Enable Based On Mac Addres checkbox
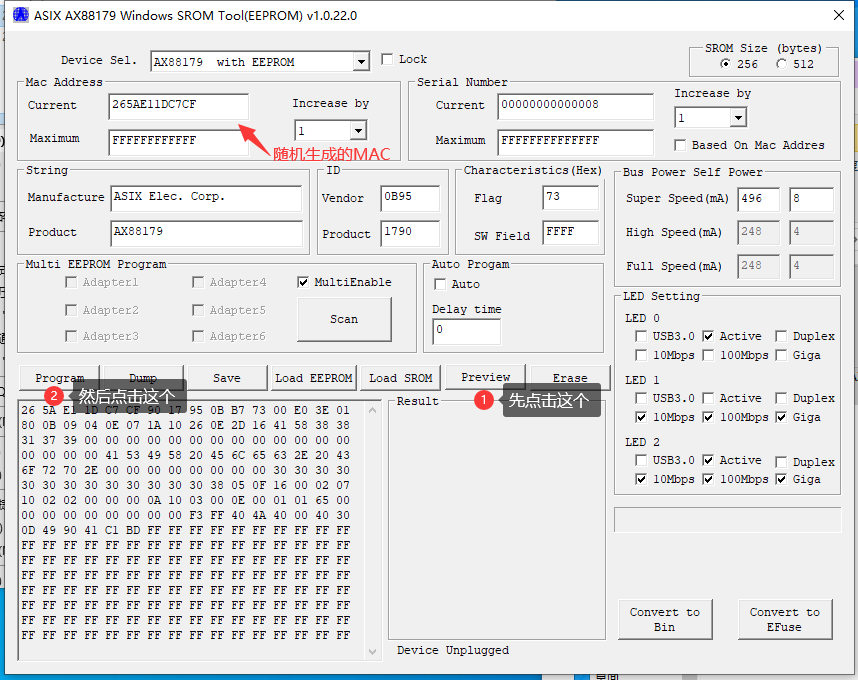The height and width of the screenshot is (680, 858). coord(680,145)
